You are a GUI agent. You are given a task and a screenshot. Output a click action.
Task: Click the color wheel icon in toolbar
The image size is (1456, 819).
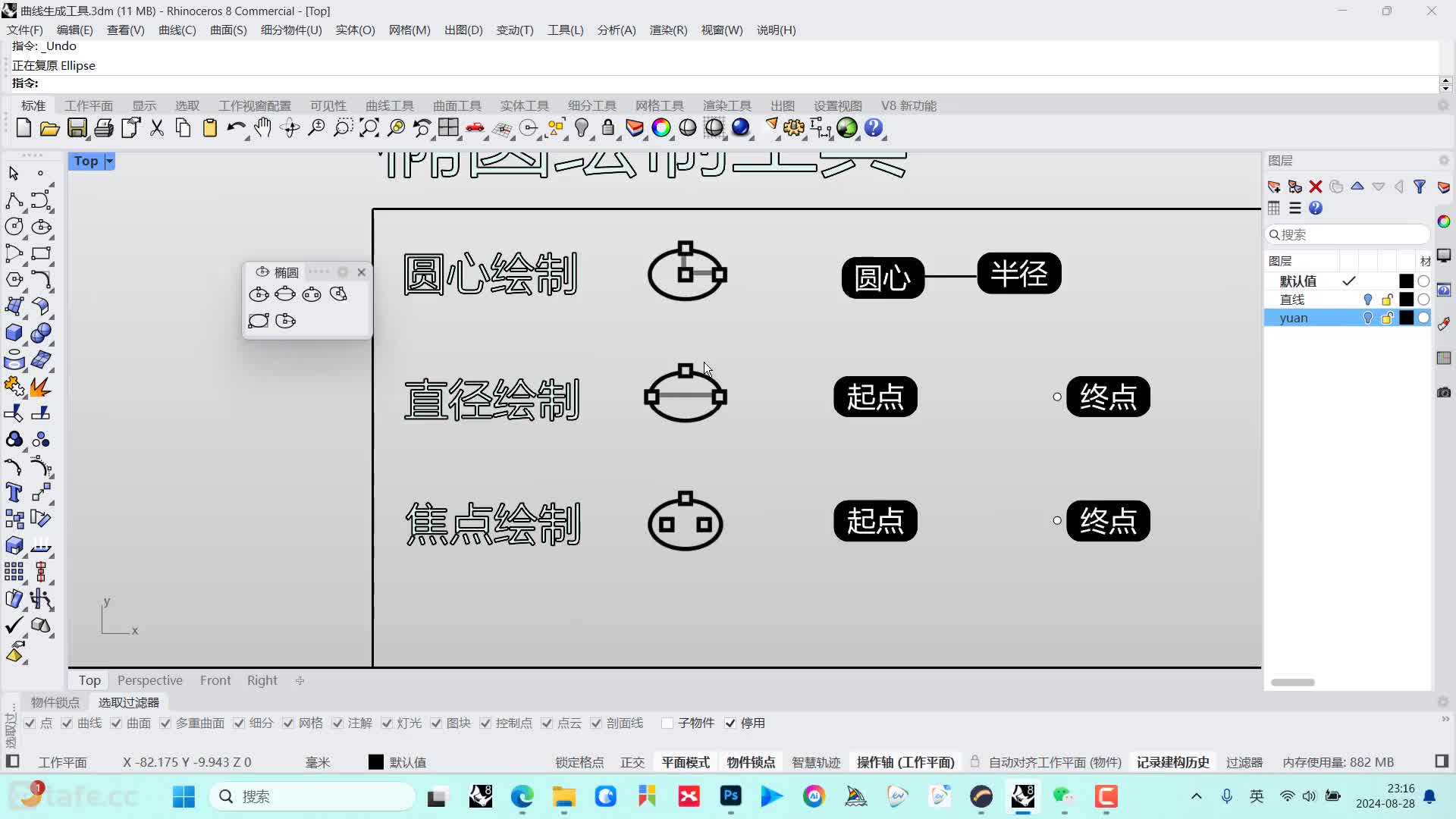click(661, 128)
